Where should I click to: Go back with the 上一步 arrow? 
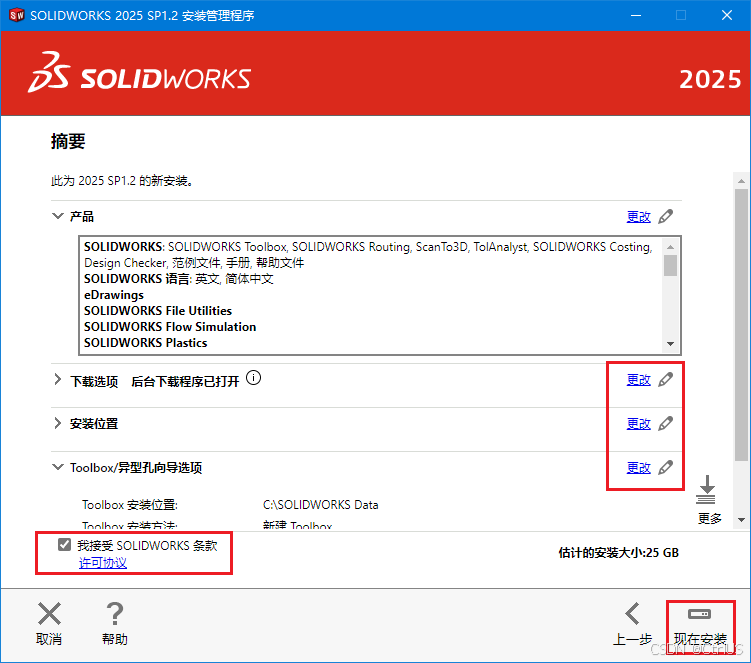click(632, 614)
